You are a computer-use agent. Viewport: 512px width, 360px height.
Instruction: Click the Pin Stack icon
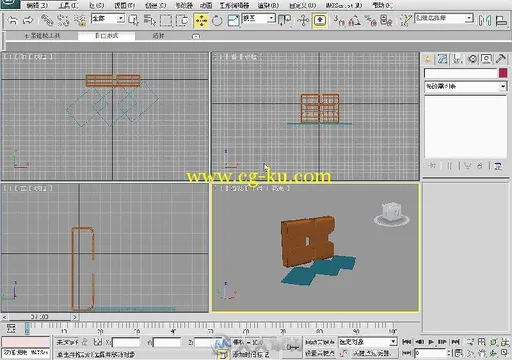click(432, 166)
